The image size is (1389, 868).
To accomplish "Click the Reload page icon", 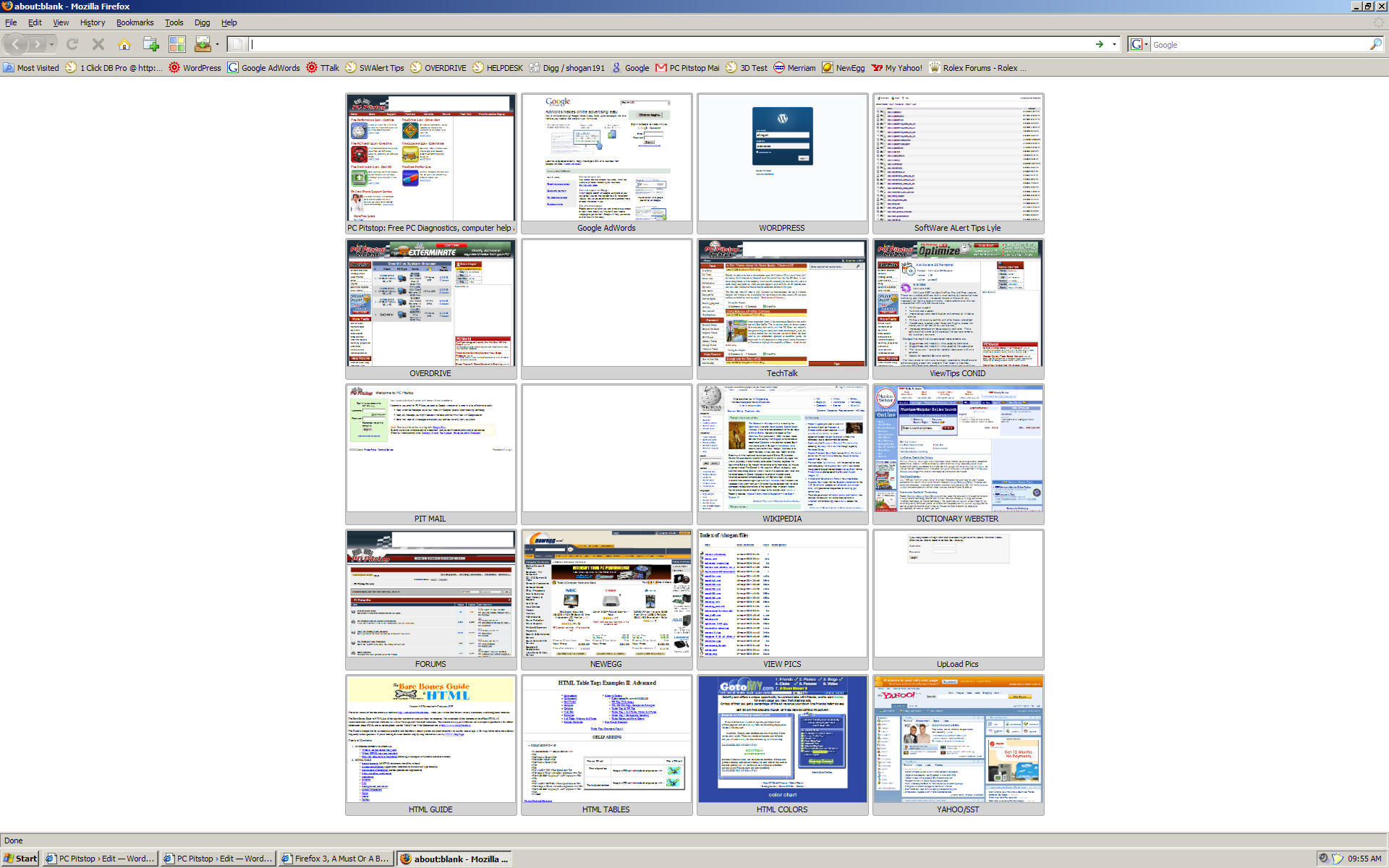I will 72,45.
